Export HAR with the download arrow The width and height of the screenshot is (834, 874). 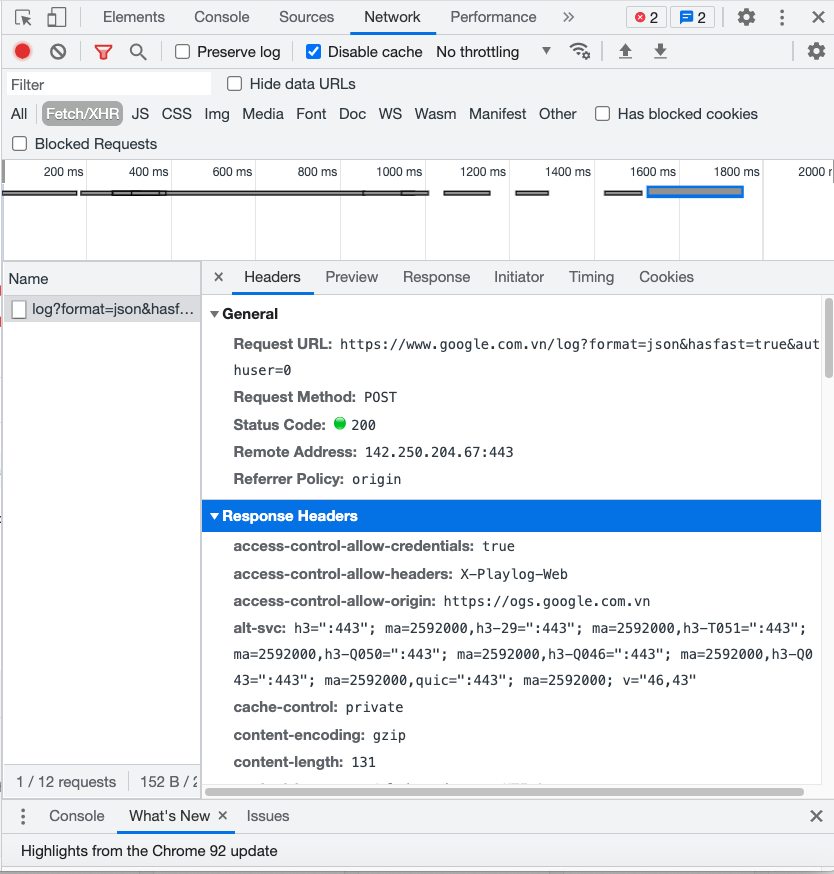(660, 51)
